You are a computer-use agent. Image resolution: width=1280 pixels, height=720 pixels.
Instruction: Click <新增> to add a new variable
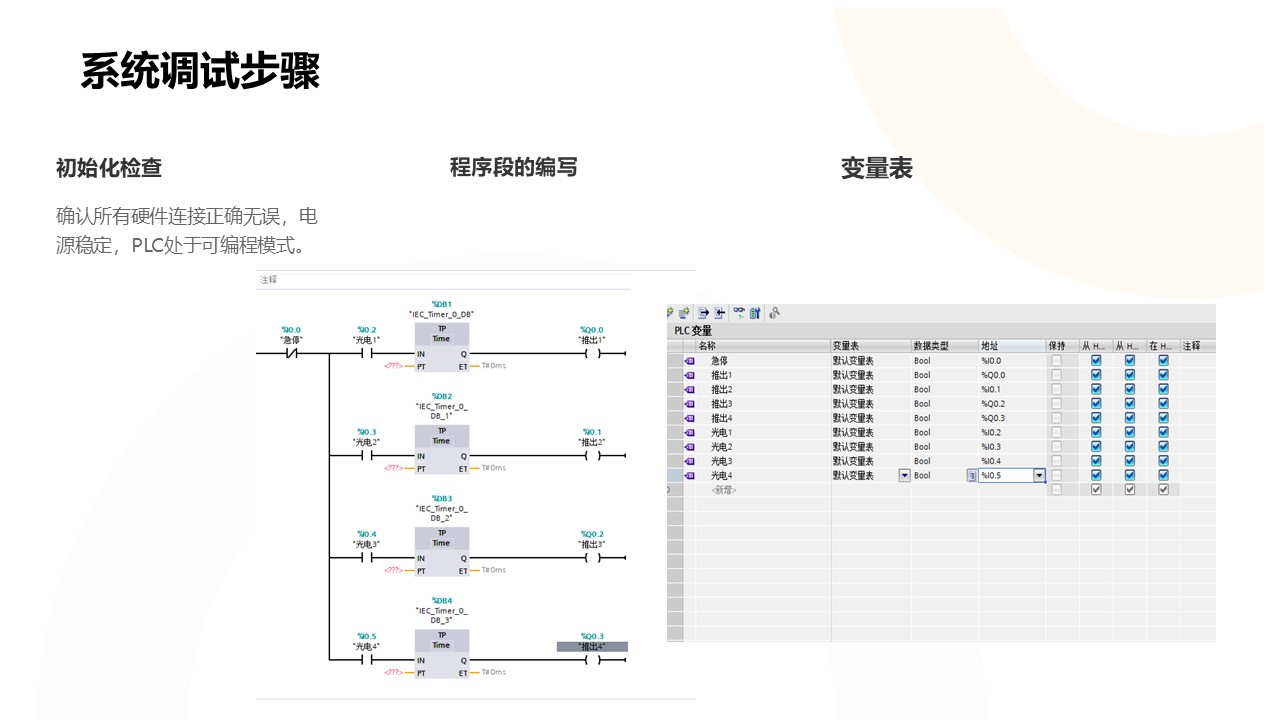(722, 489)
